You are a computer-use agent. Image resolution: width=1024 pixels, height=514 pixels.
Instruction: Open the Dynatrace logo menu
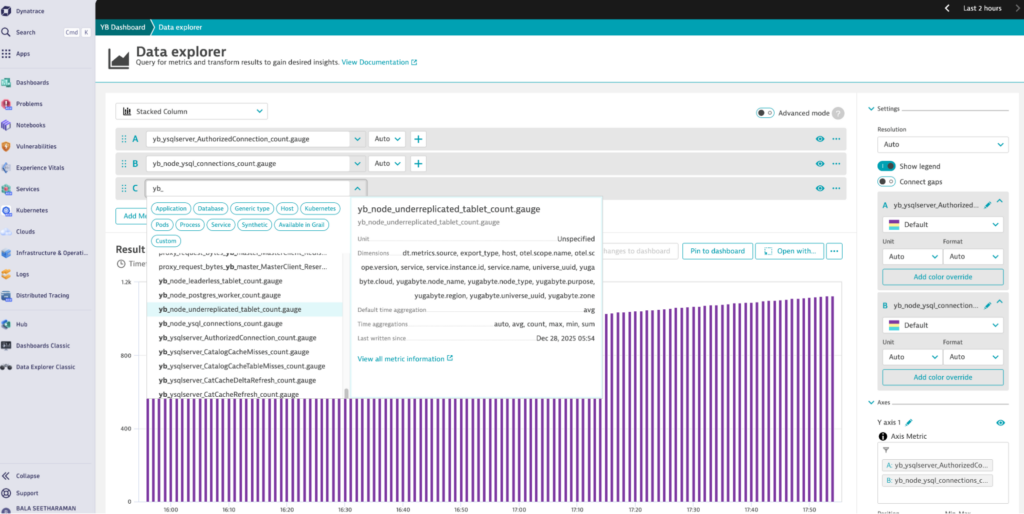tap(6, 11)
